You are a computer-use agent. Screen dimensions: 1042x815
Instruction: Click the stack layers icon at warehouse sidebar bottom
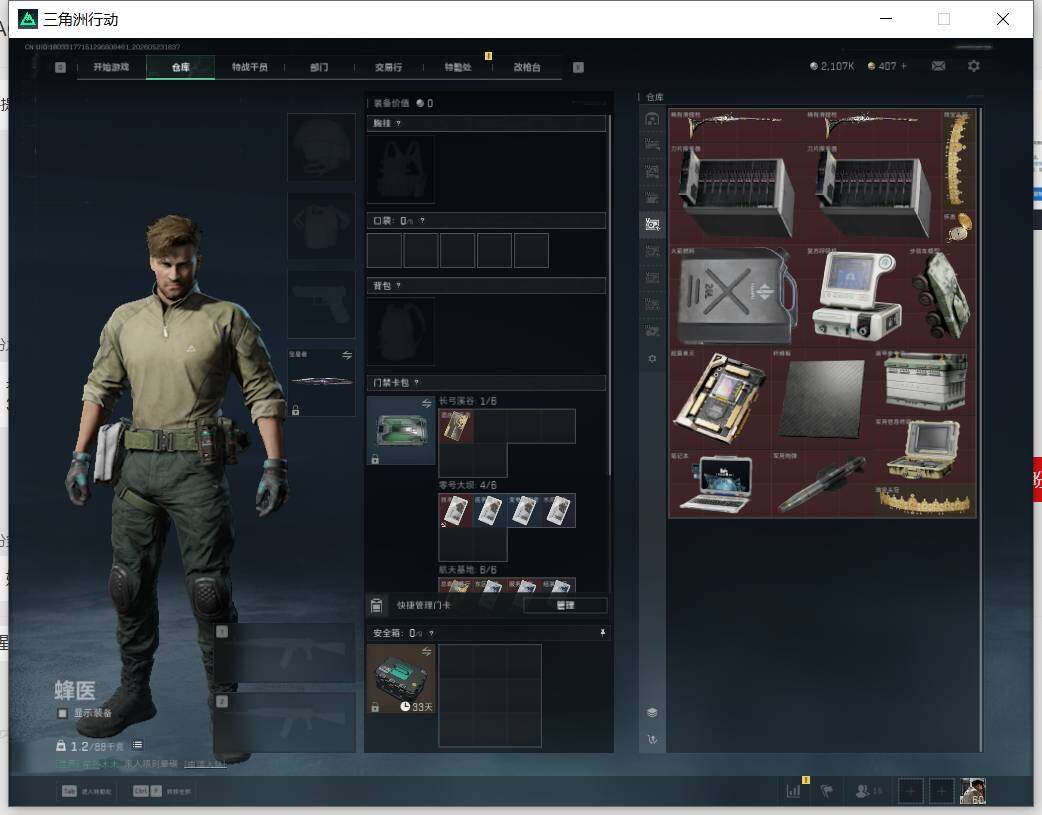click(x=652, y=713)
